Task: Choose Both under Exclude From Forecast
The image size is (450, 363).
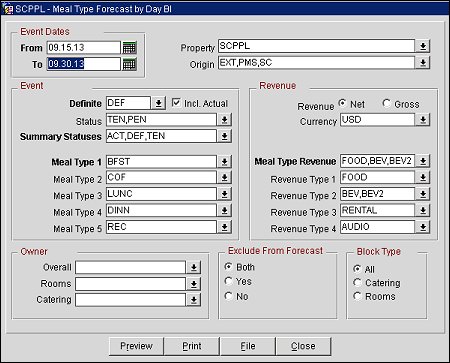Action: pos(229,267)
